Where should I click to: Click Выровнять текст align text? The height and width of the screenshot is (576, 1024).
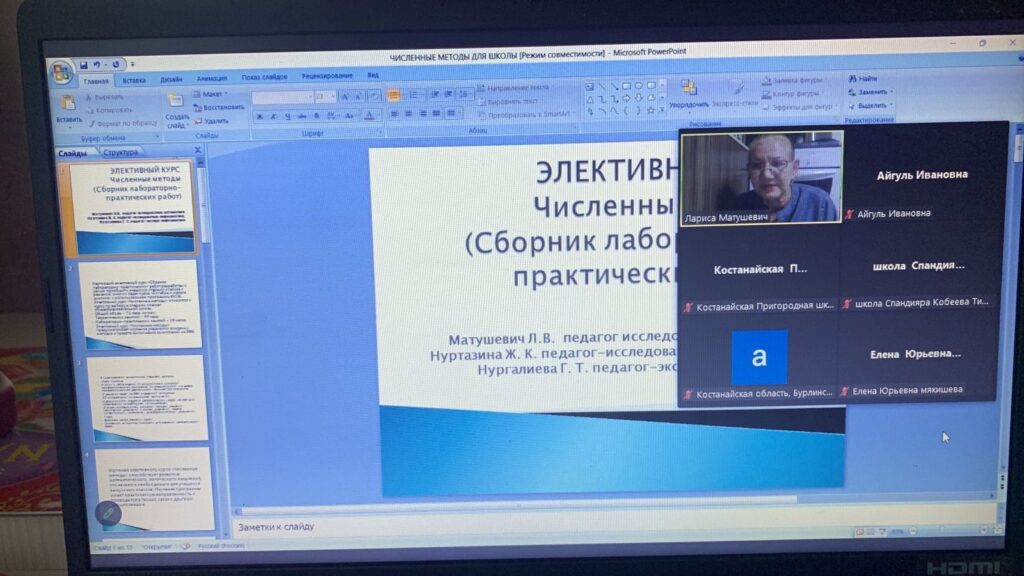[509, 102]
